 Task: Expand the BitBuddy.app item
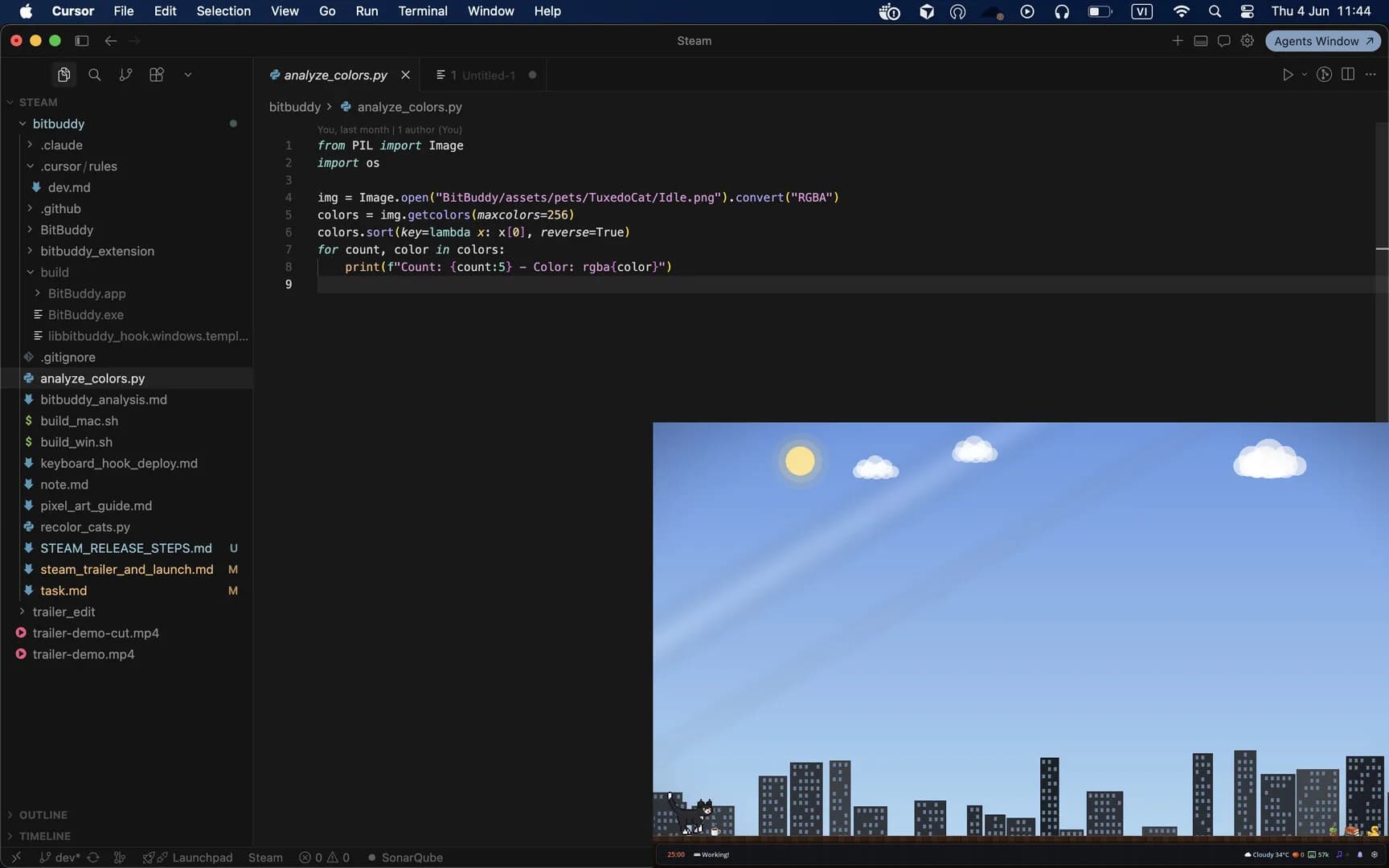point(127,293)
